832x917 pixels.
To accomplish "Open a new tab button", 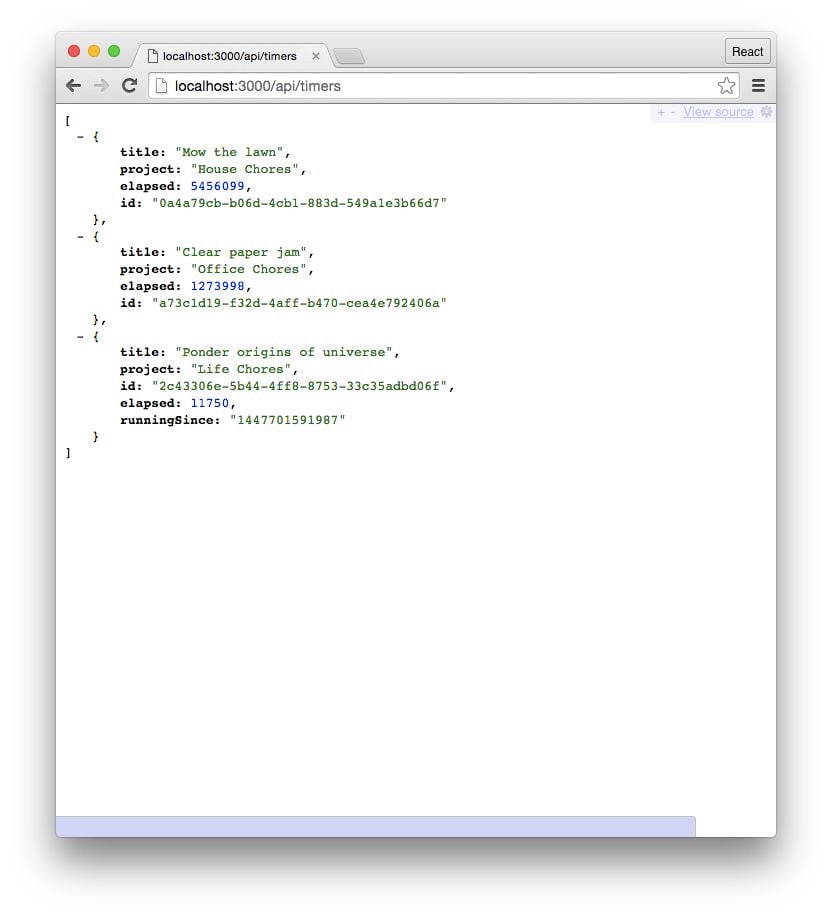I will coord(349,57).
